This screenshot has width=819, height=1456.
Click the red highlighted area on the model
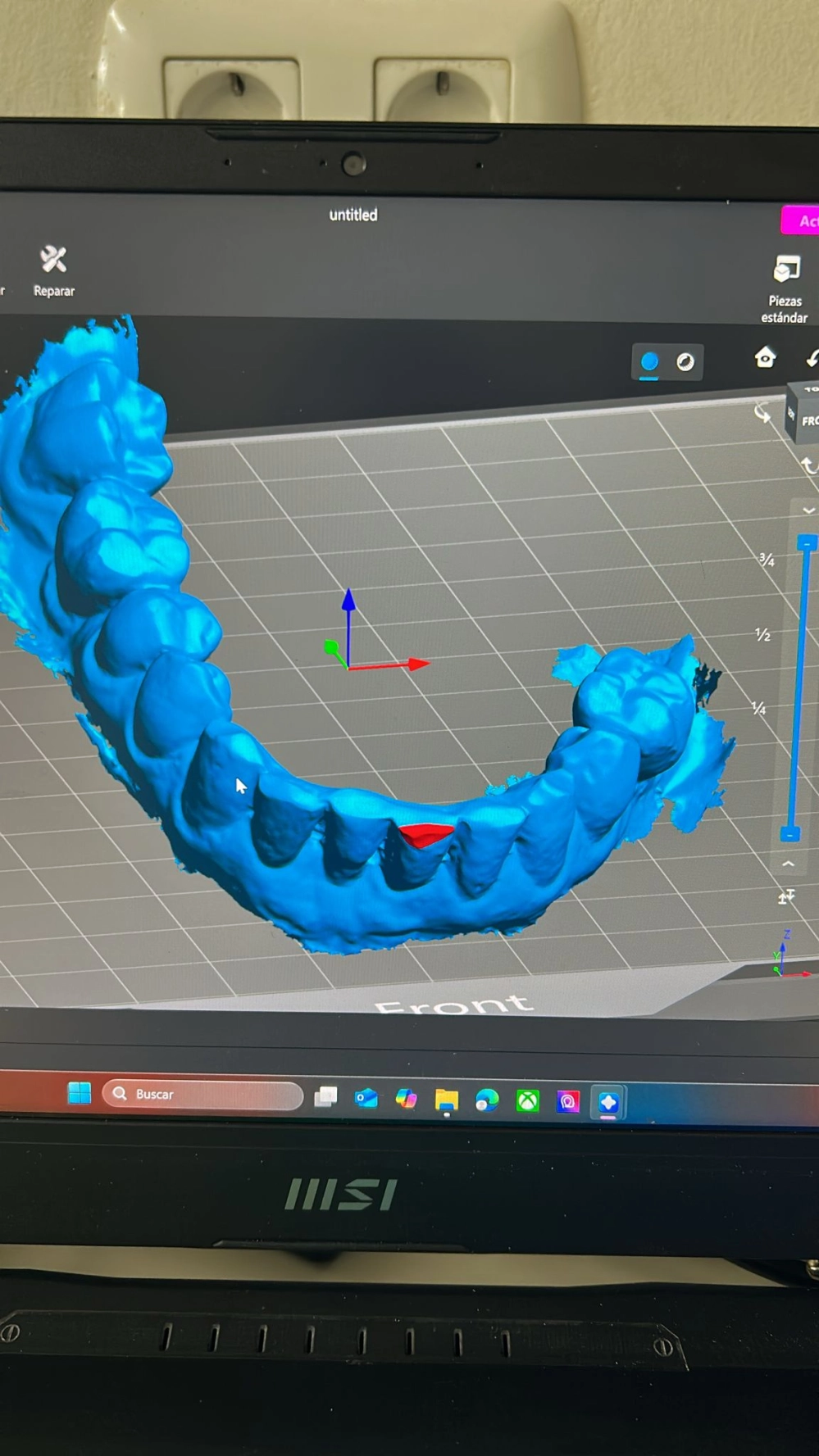tap(425, 835)
